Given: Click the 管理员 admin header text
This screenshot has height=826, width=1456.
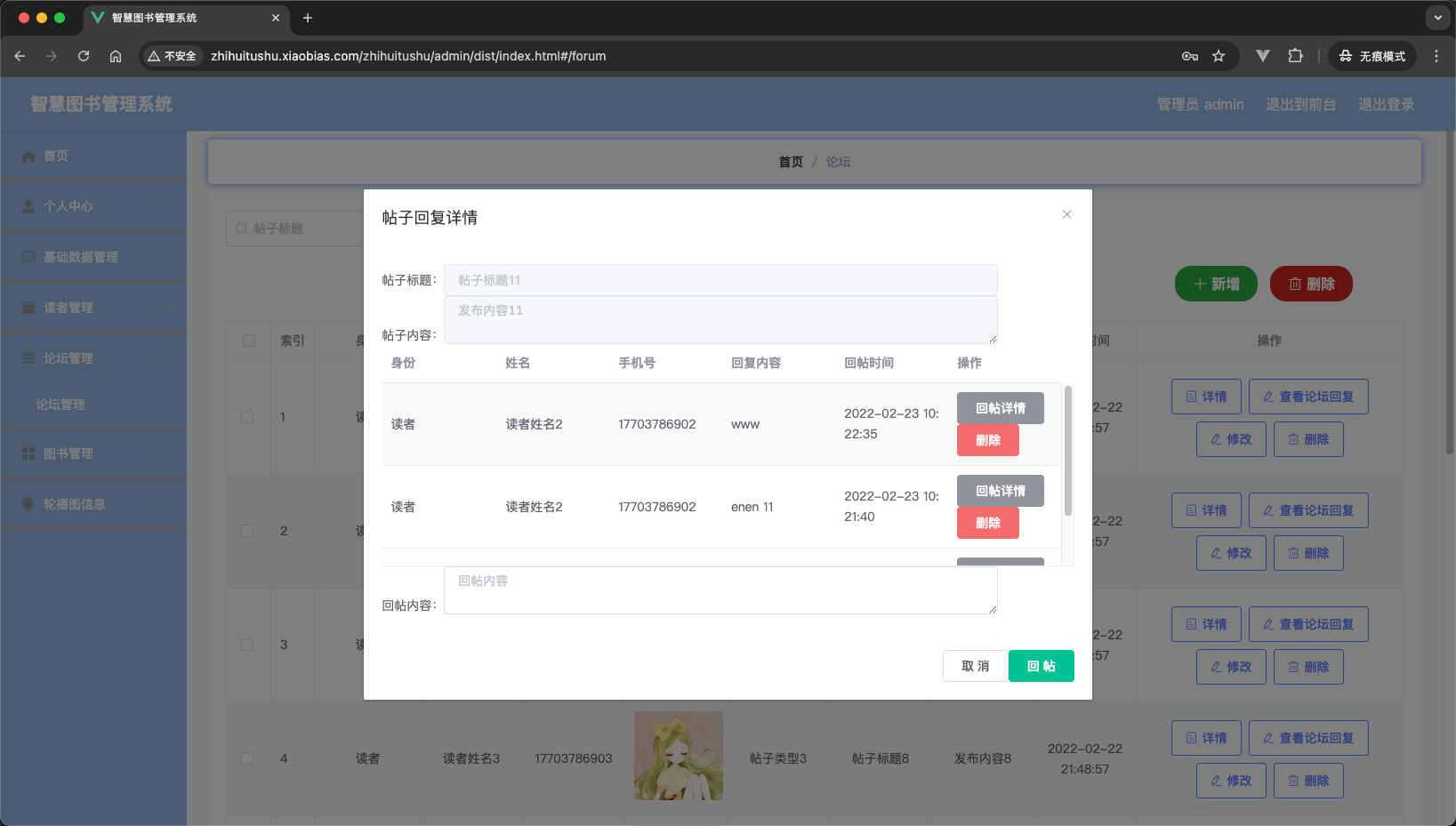Looking at the screenshot, I should [1200, 104].
